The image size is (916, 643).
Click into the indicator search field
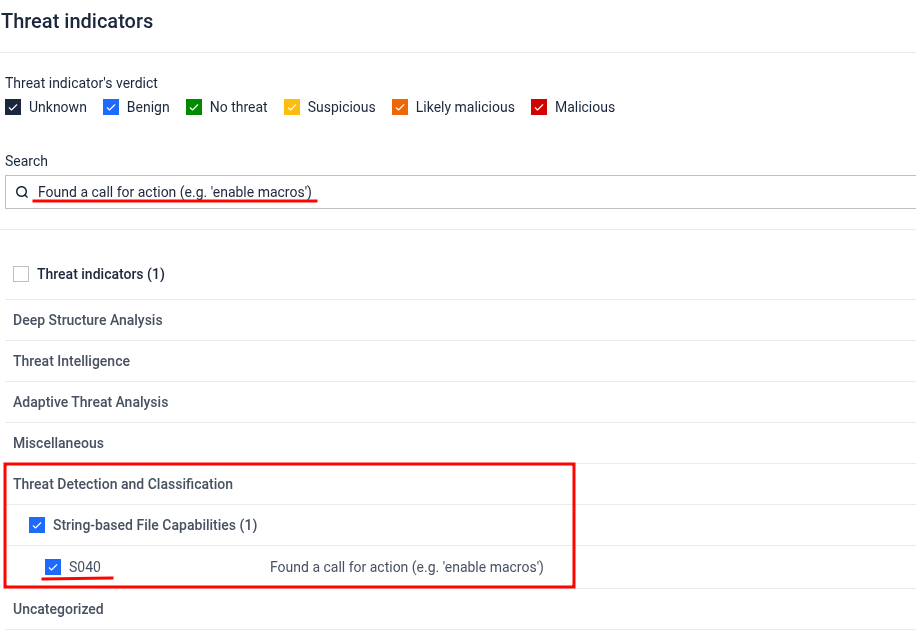462,192
